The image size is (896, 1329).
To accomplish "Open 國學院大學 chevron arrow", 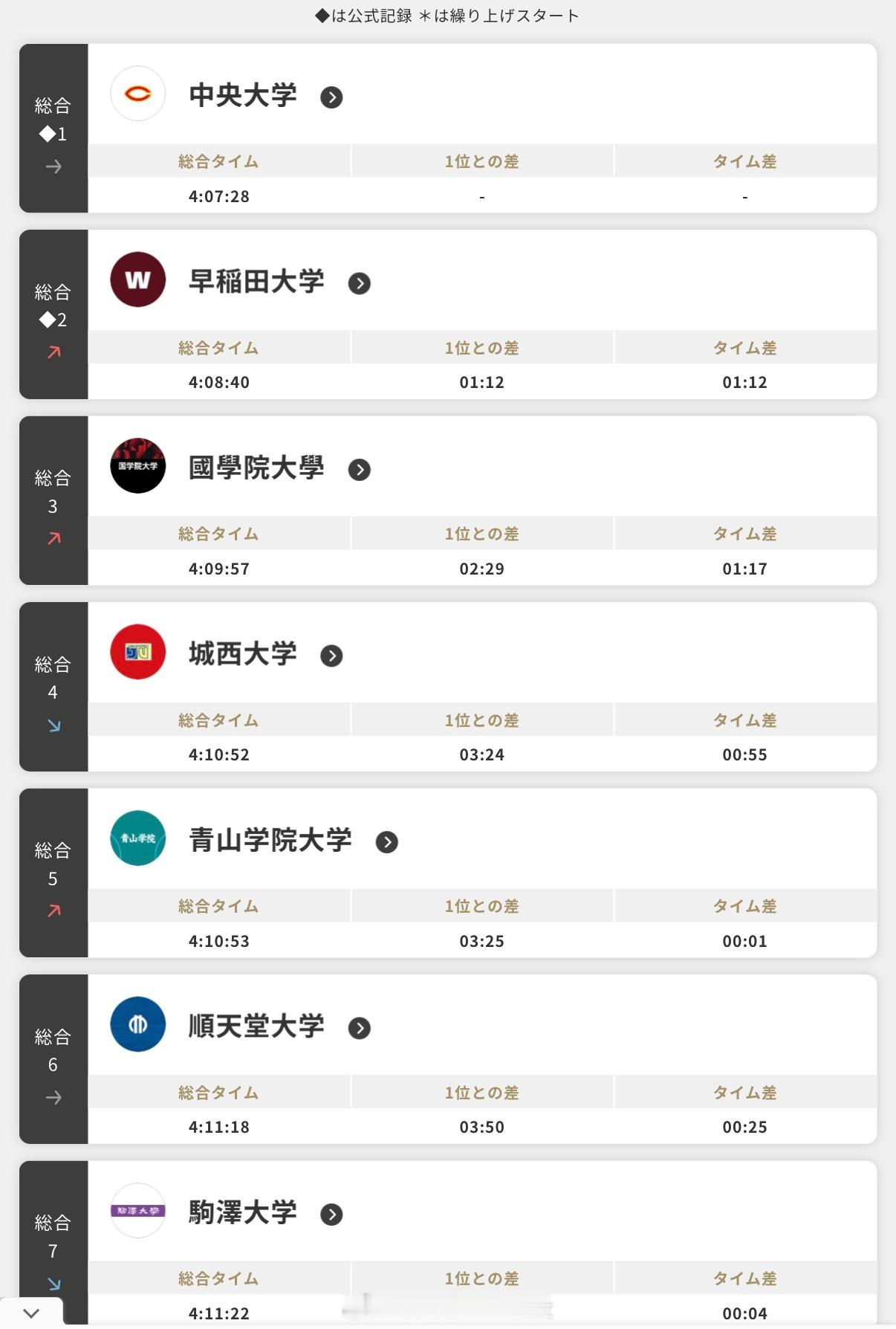I will coord(360,470).
